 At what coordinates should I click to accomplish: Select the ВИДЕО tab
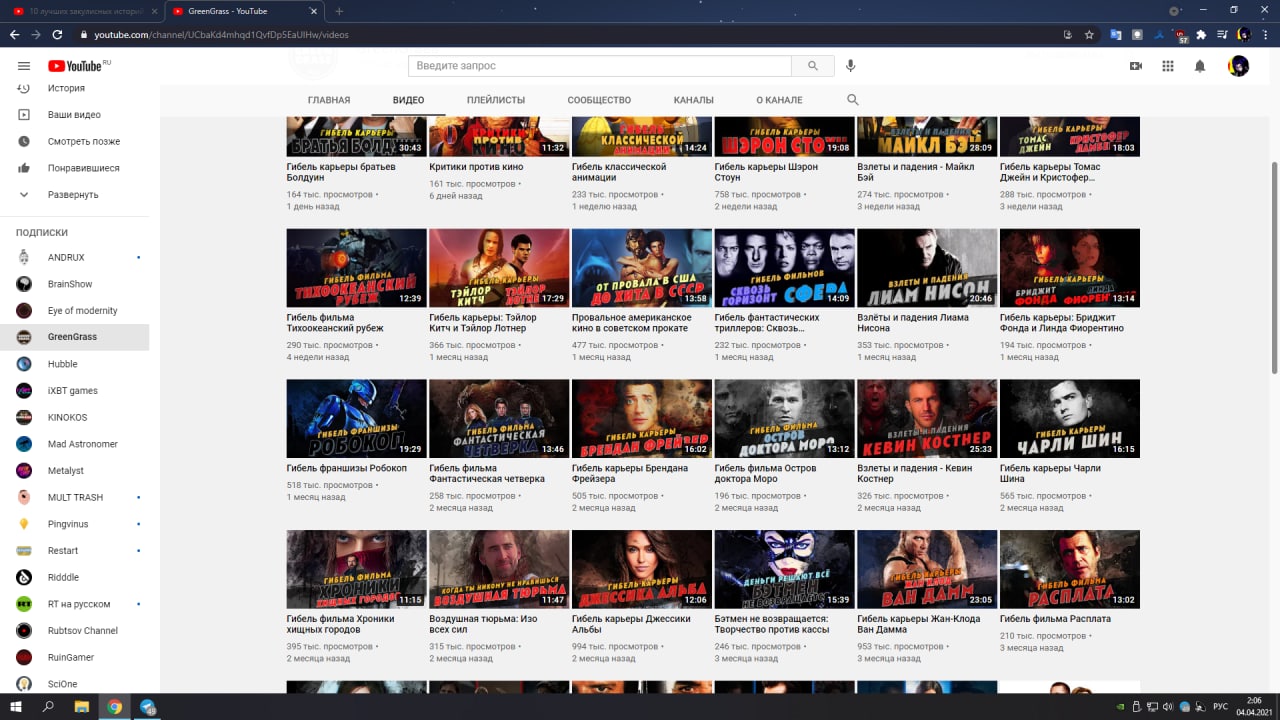coord(408,100)
